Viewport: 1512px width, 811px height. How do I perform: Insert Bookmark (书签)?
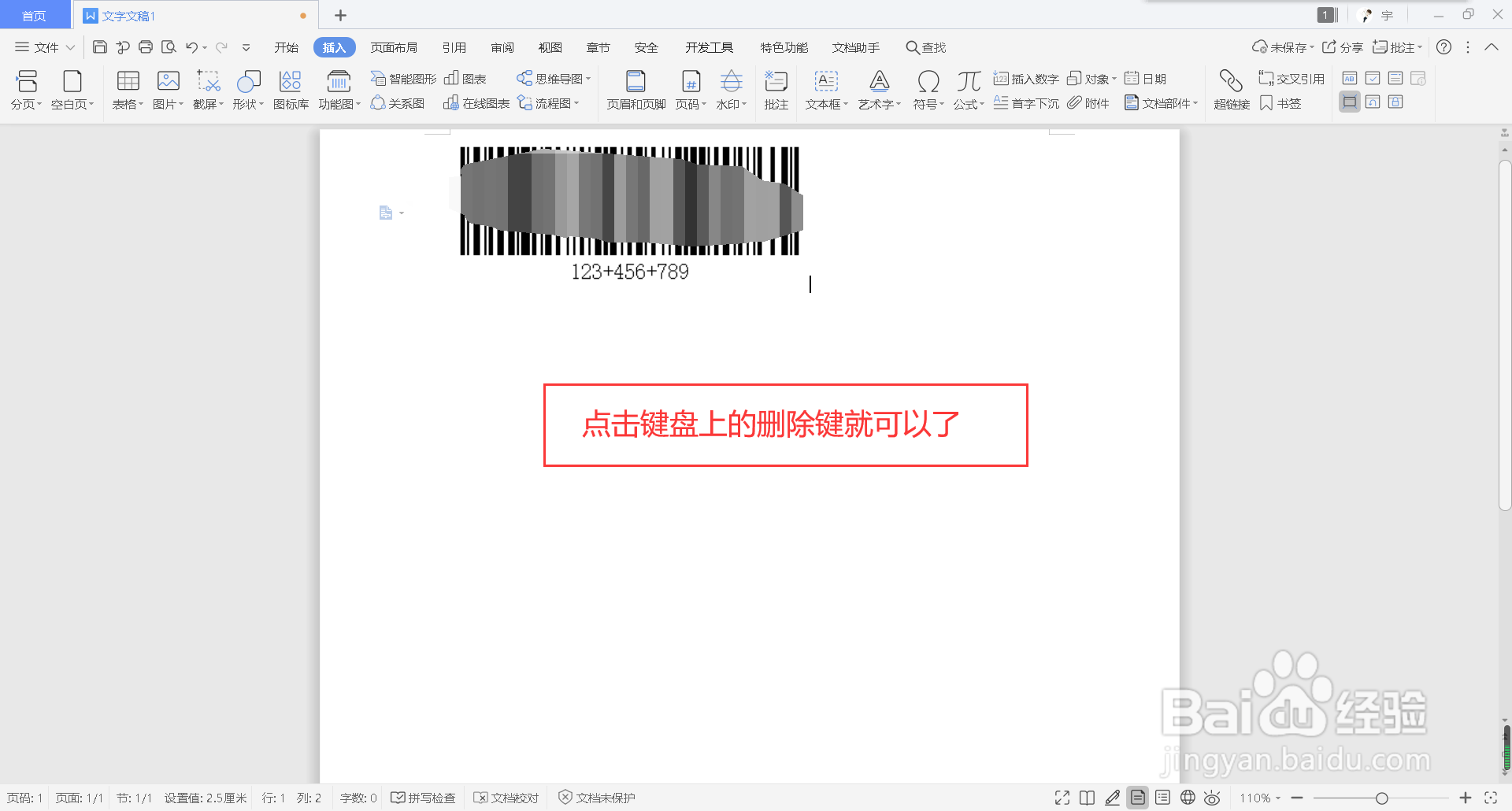[1280, 103]
